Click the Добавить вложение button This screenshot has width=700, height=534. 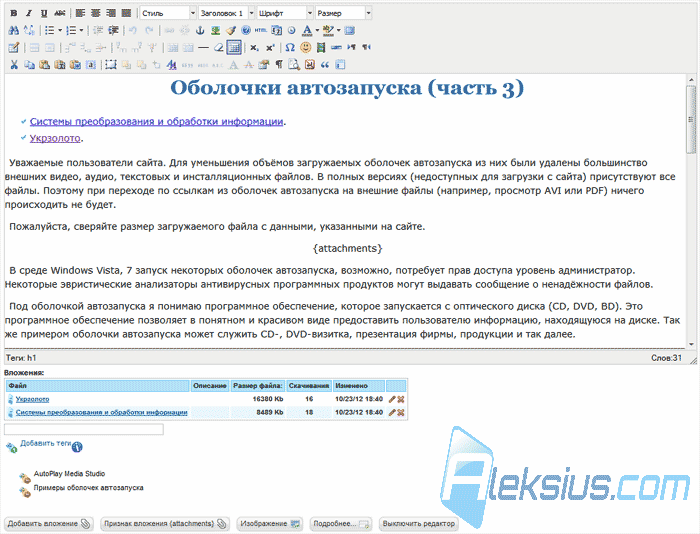coord(49,524)
